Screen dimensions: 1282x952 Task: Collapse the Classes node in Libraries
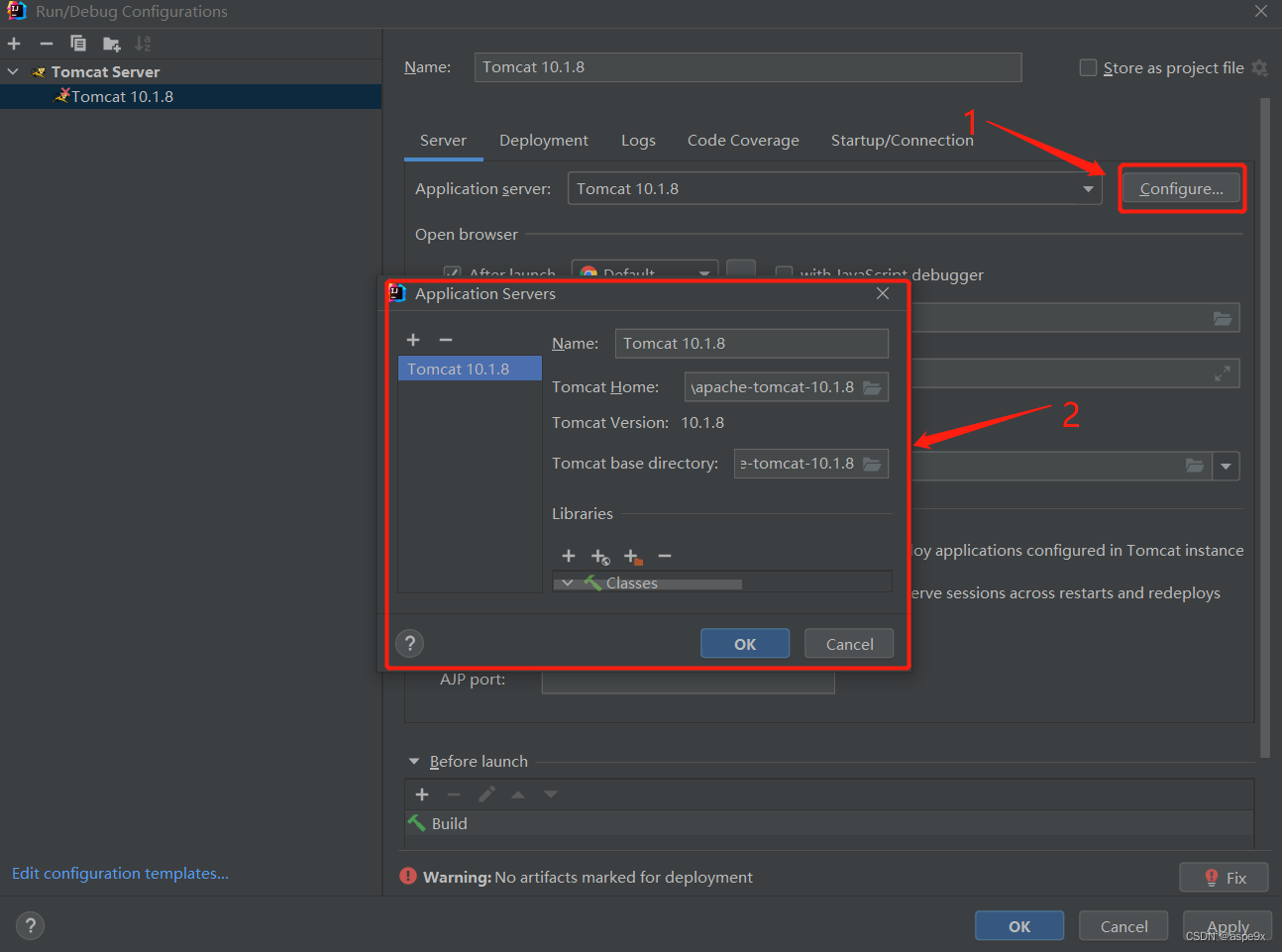coord(567,582)
